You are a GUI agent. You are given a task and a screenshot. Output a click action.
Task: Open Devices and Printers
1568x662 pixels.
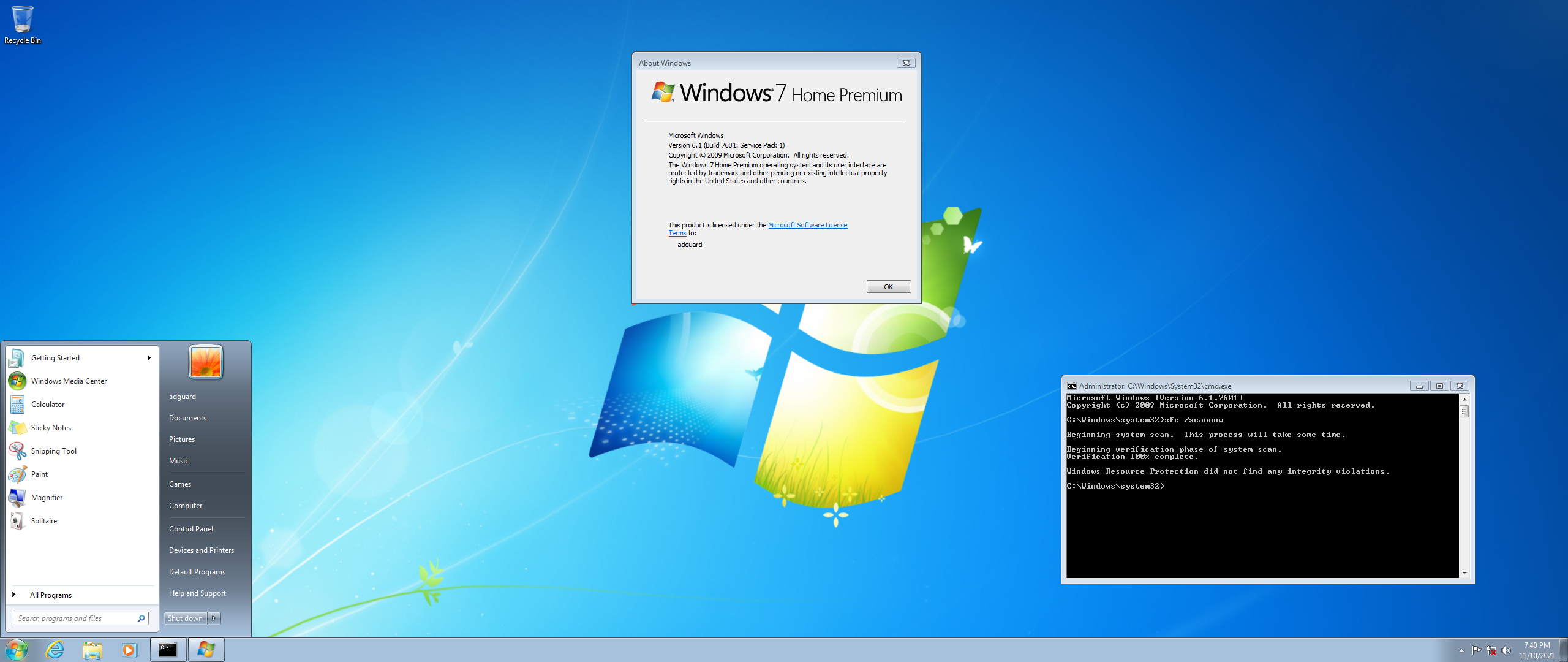[202, 550]
